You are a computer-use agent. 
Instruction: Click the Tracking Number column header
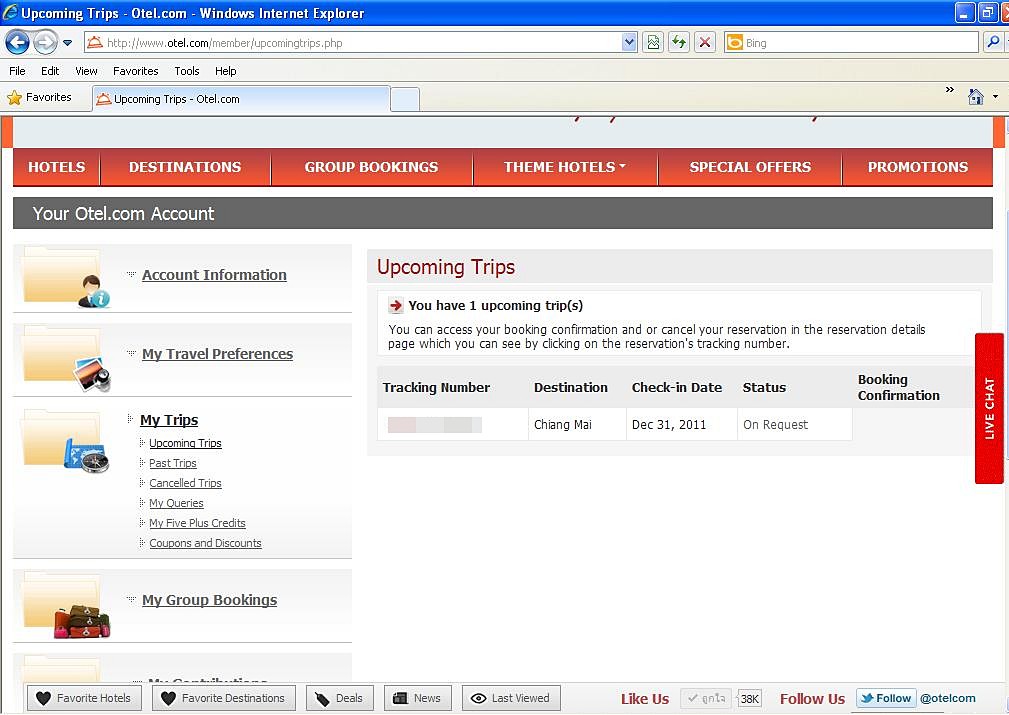point(436,387)
